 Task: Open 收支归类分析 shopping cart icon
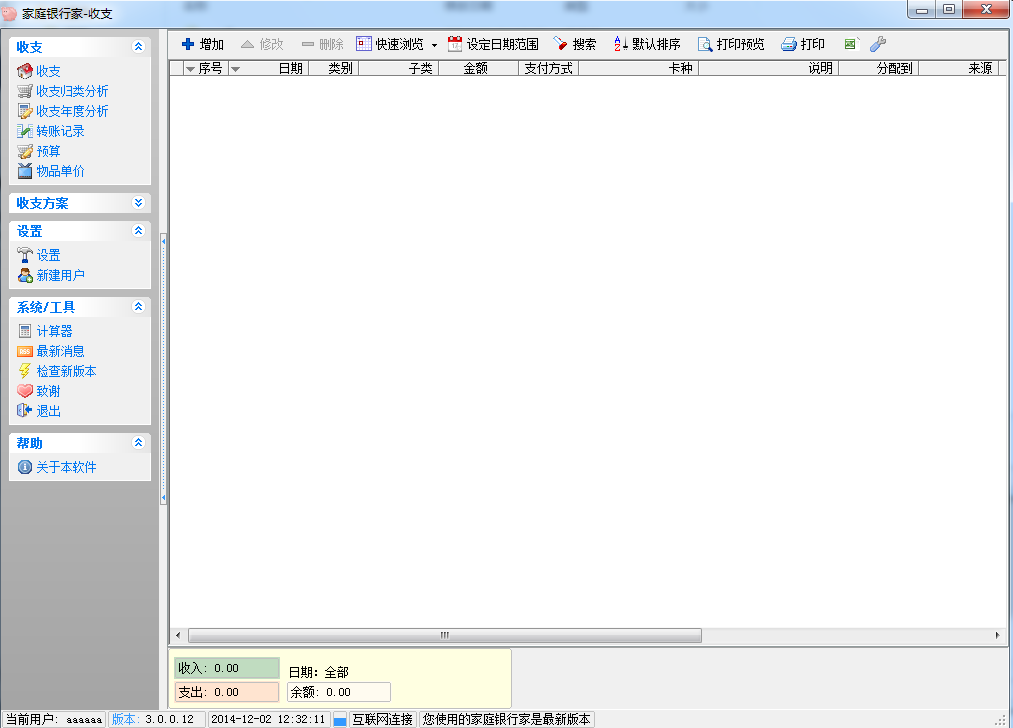[25, 91]
